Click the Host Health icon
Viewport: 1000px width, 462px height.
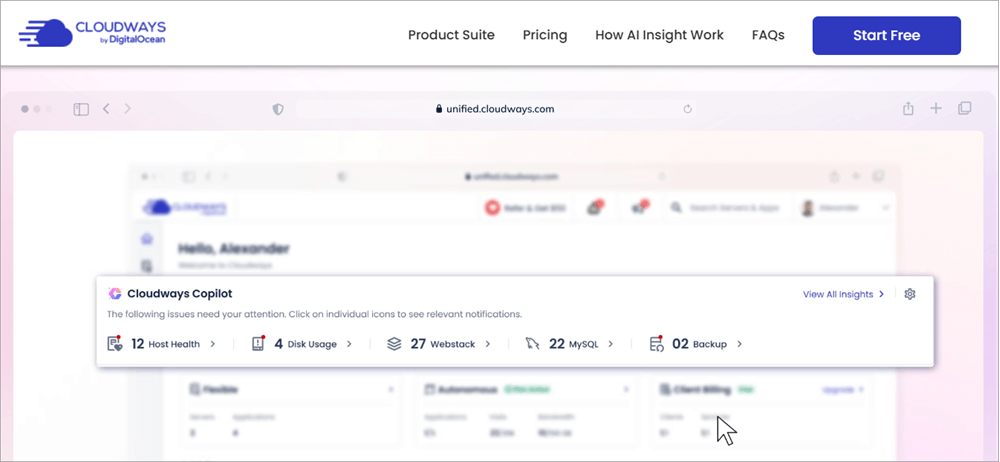[x=115, y=343]
